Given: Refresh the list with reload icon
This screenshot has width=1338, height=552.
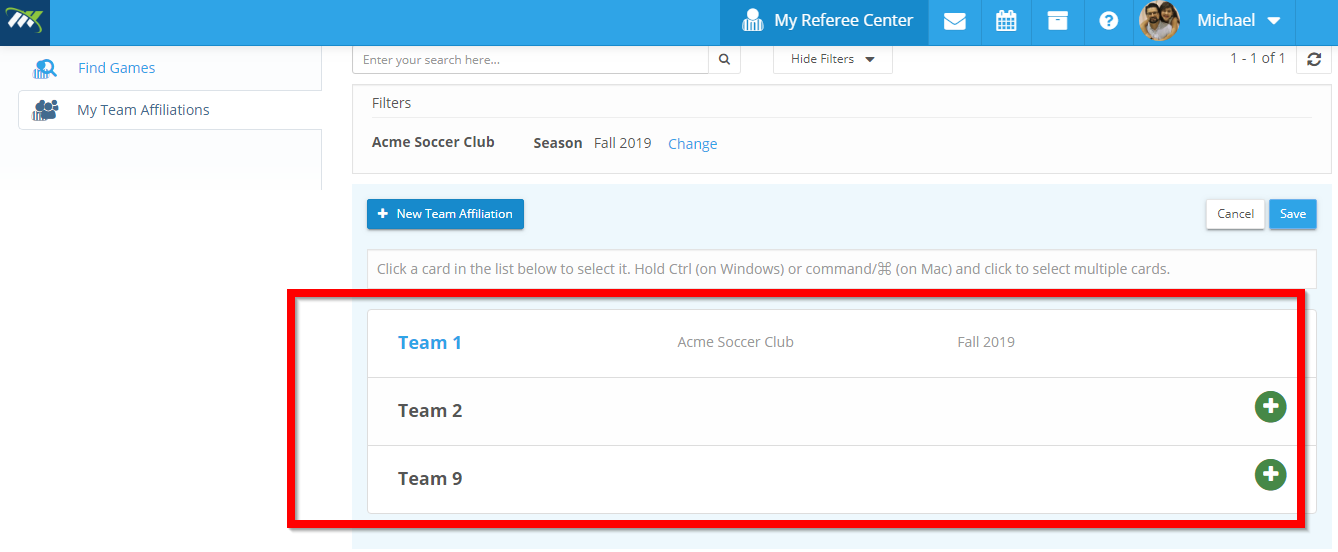Looking at the screenshot, I should (1314, 60).
